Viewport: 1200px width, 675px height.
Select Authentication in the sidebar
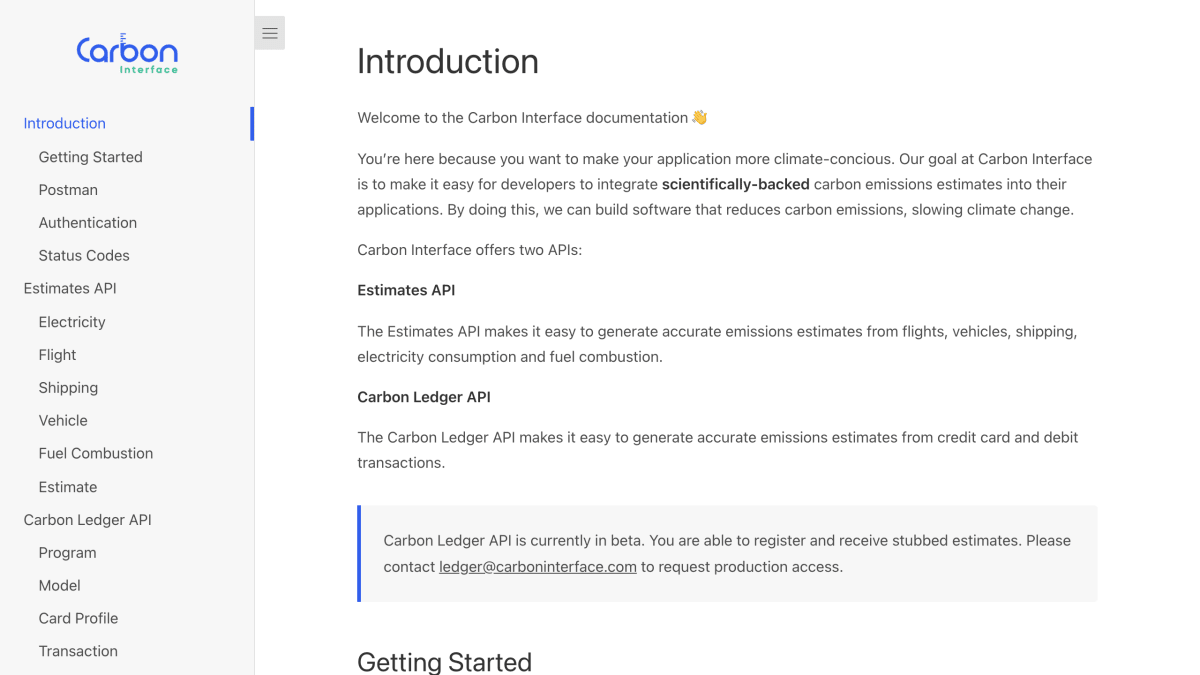(x=88, y=223)
